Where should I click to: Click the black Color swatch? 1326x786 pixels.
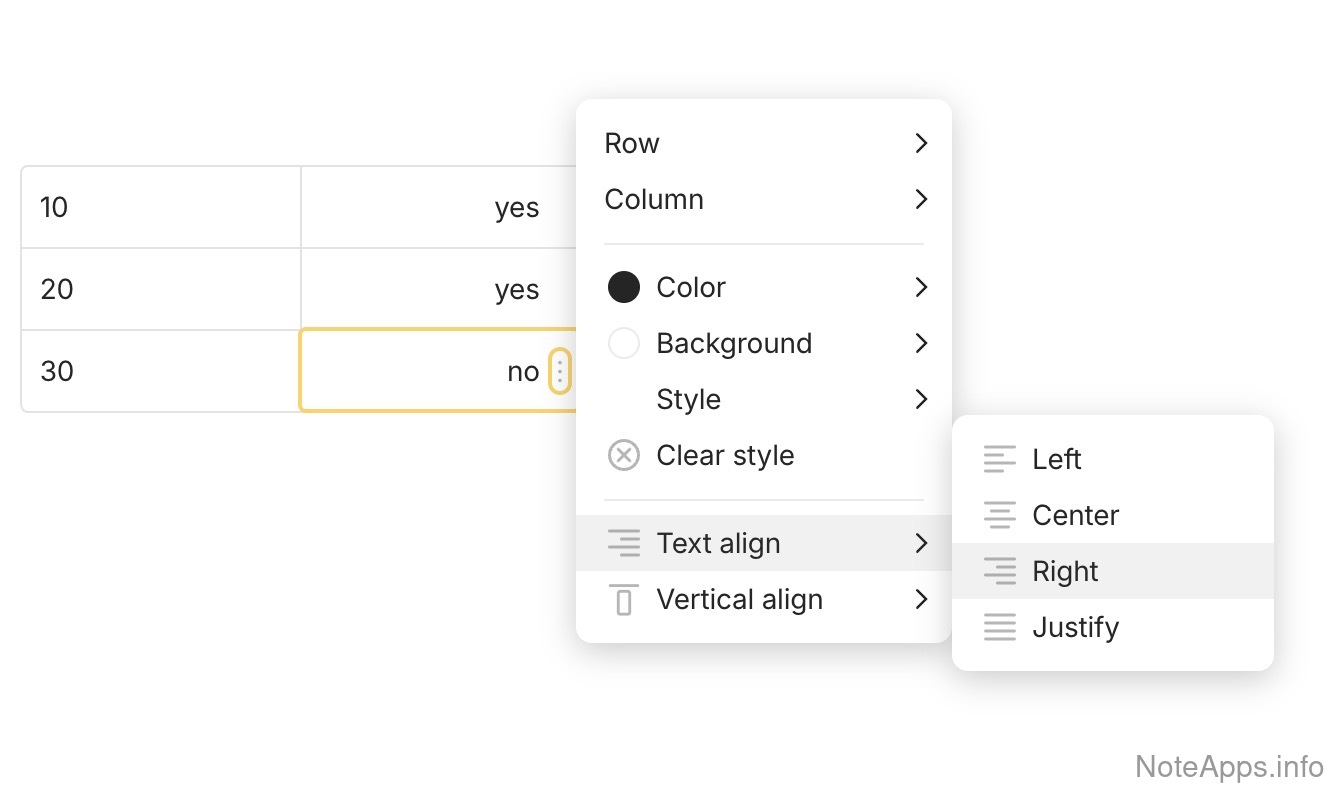click(624, 288)
